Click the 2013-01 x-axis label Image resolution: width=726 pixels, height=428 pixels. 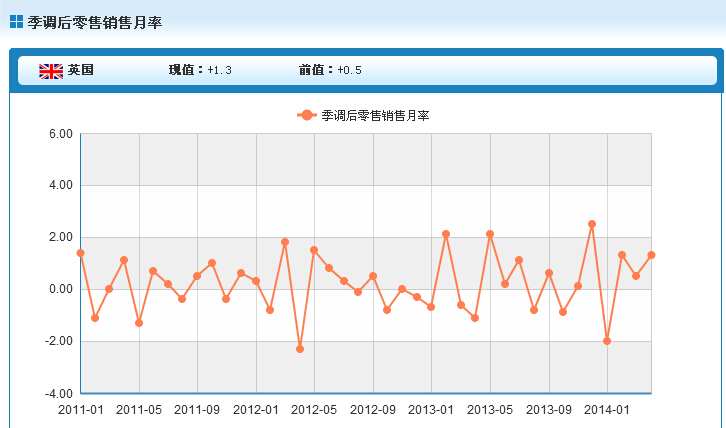pos(432,409)
